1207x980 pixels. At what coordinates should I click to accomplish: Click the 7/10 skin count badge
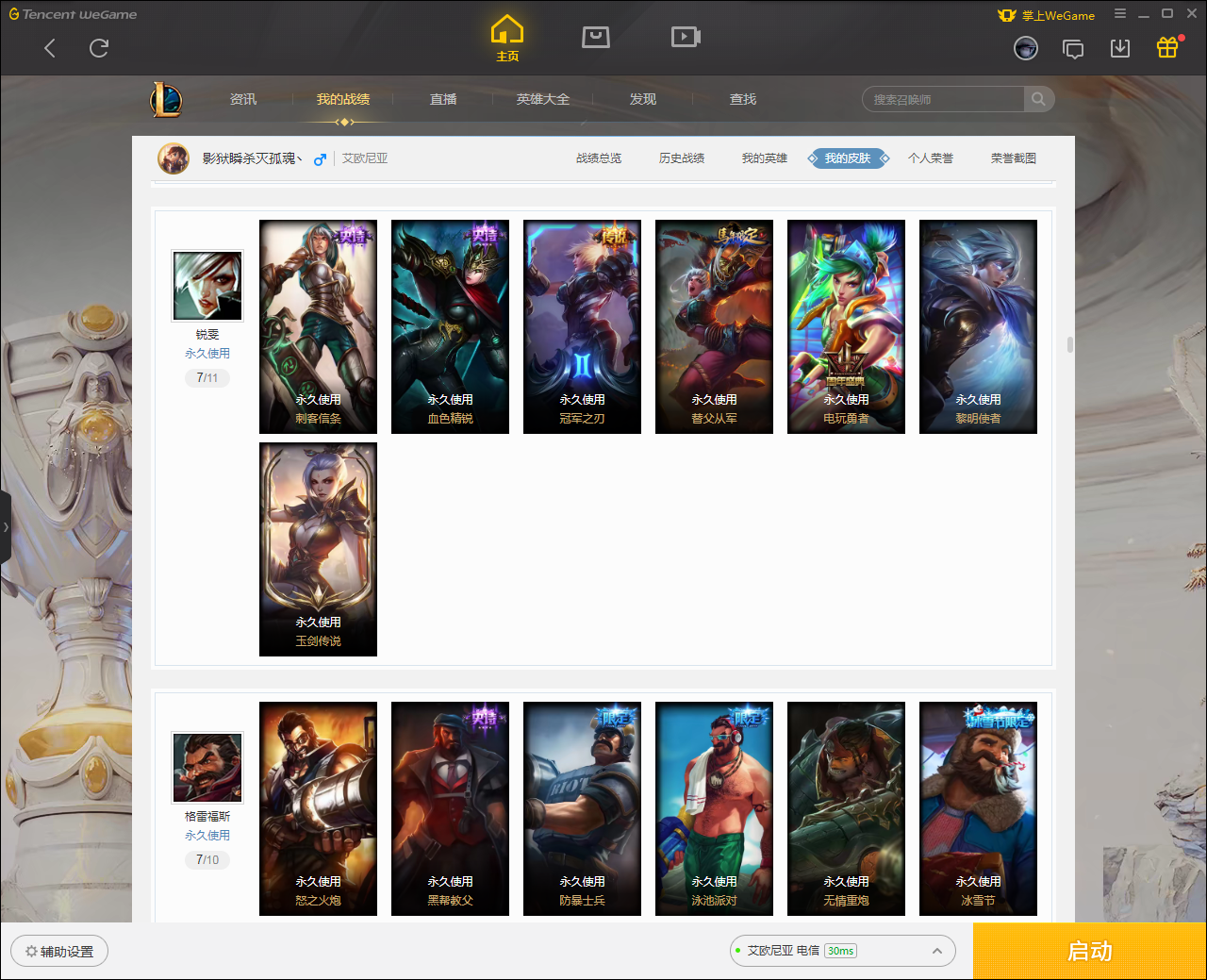tap(207, 859)
